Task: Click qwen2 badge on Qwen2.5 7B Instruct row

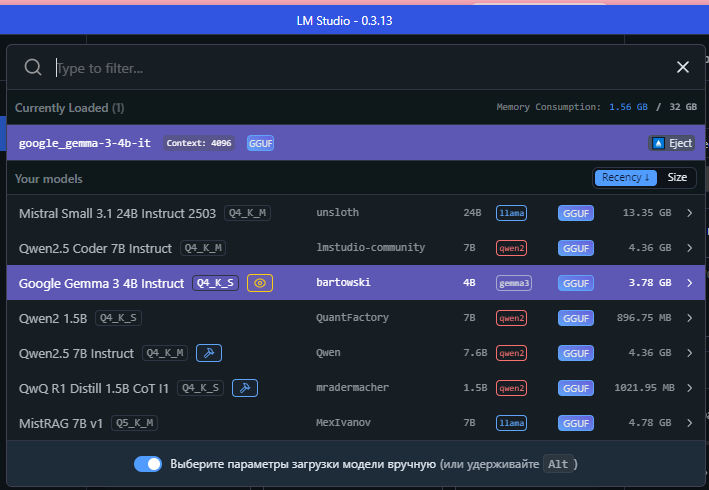Action: (x=511, y=353)
